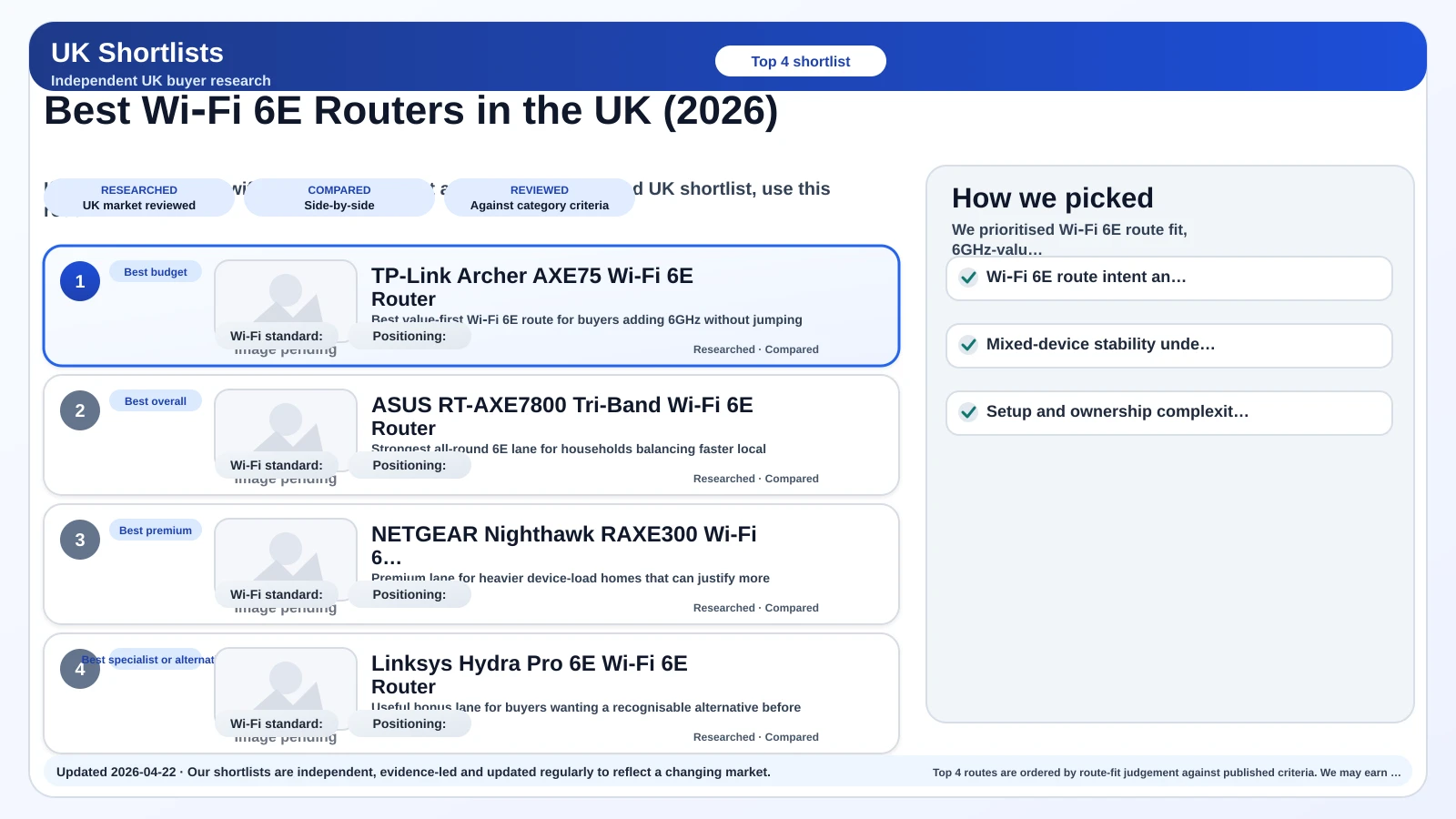Click Positioning chip on Linksys card

pyautogui.click(x=409, y=723)
